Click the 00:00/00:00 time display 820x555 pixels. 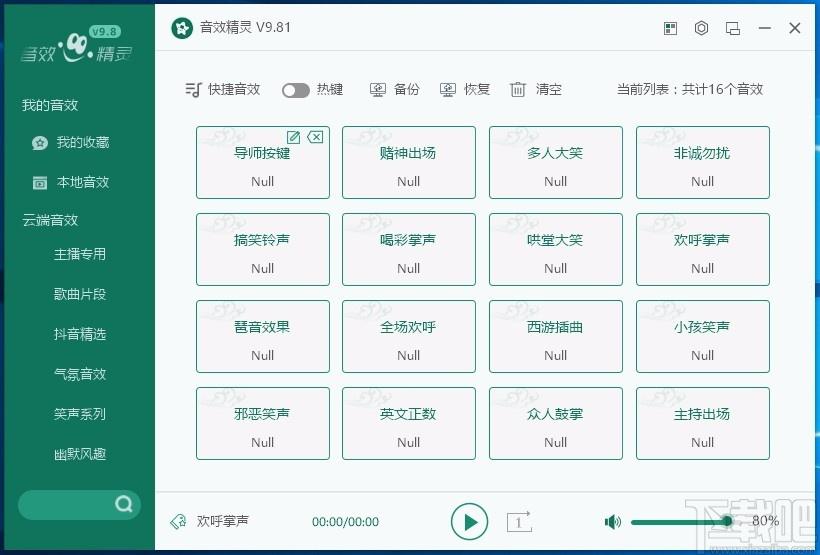pos(345,522)
